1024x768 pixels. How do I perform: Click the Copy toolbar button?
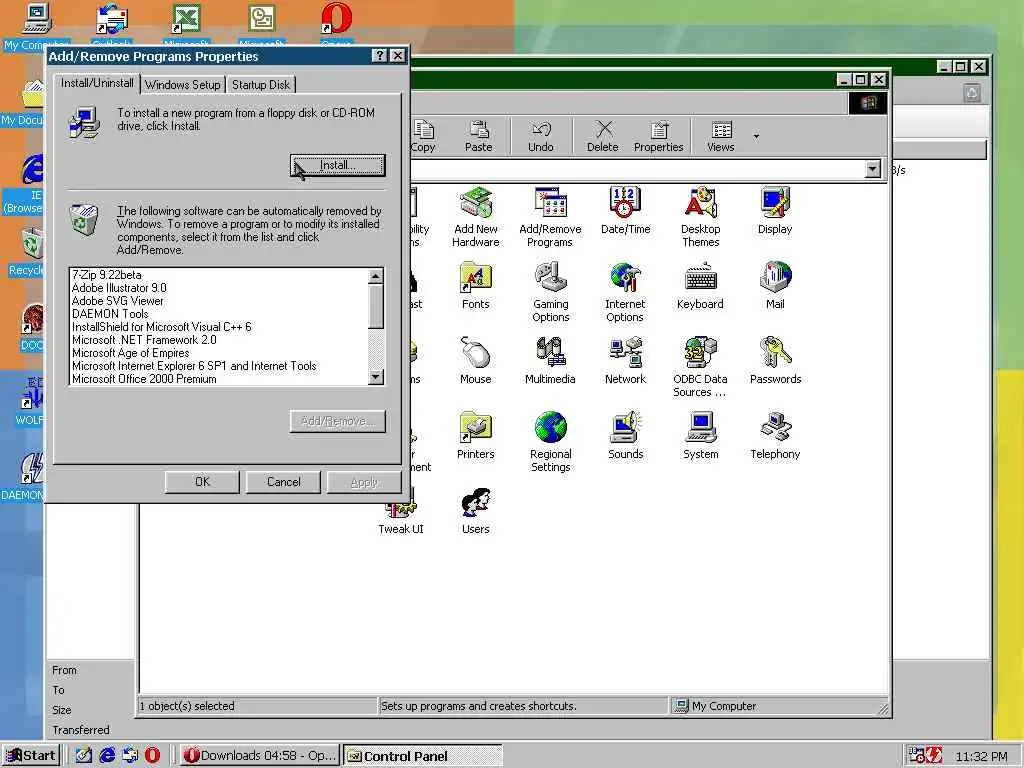tap(423, 136)
